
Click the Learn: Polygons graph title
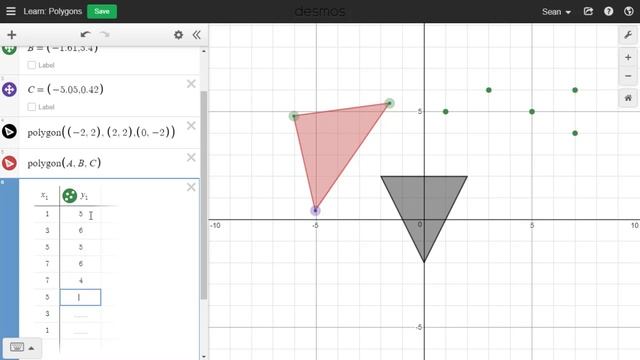pos(53,11)
